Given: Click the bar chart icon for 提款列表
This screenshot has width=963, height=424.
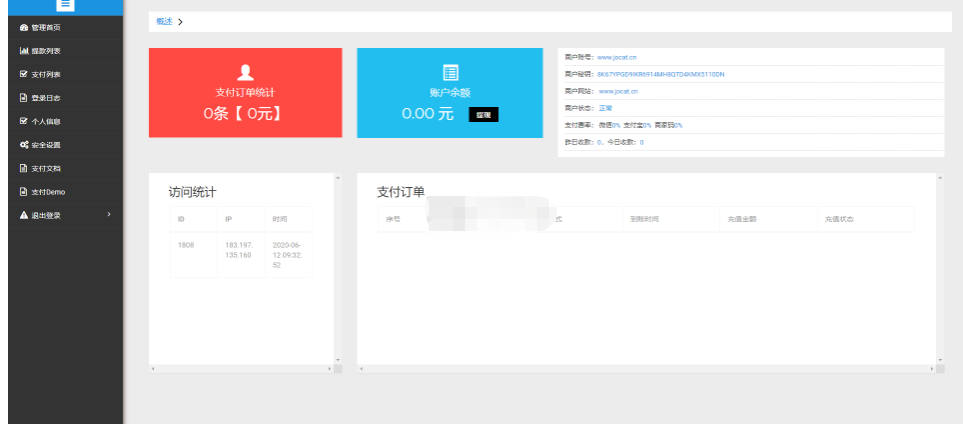Looking at the screenshot, I should pos(24,50).
